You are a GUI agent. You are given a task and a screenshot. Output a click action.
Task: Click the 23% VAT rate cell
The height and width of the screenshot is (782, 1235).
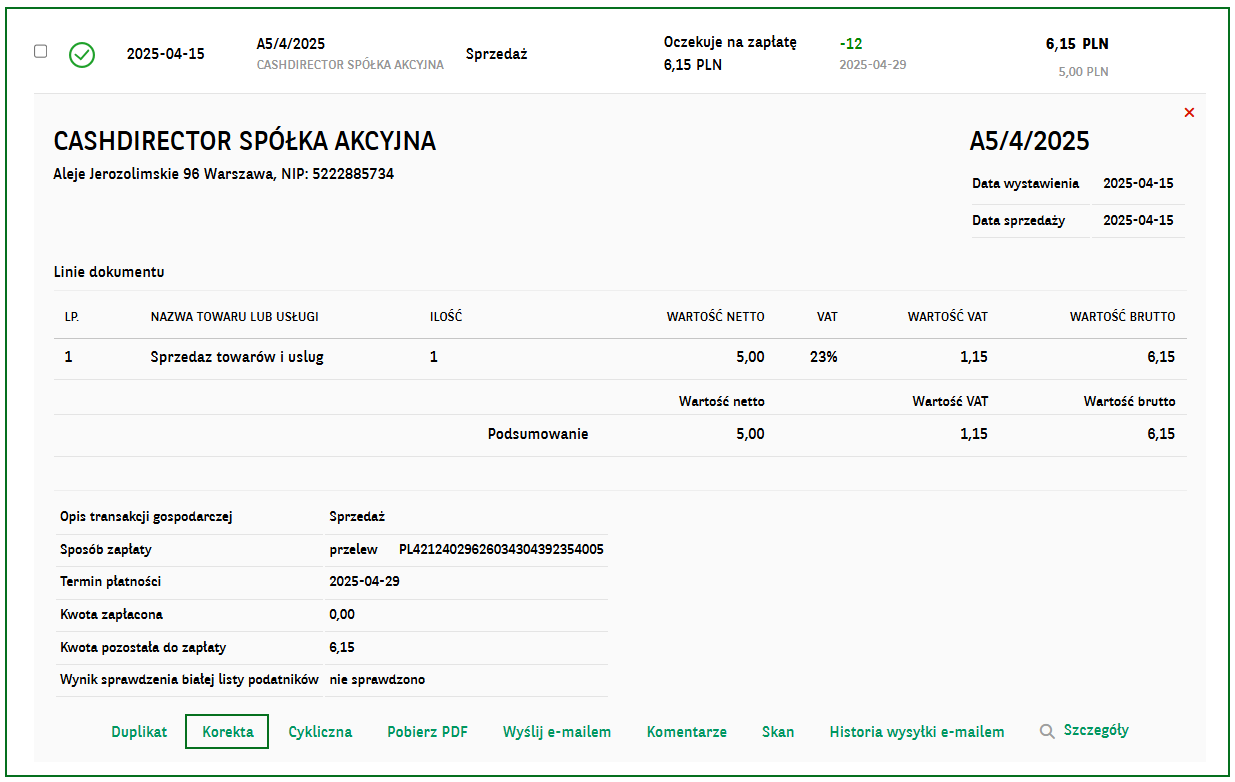click(x=824, y=357)
